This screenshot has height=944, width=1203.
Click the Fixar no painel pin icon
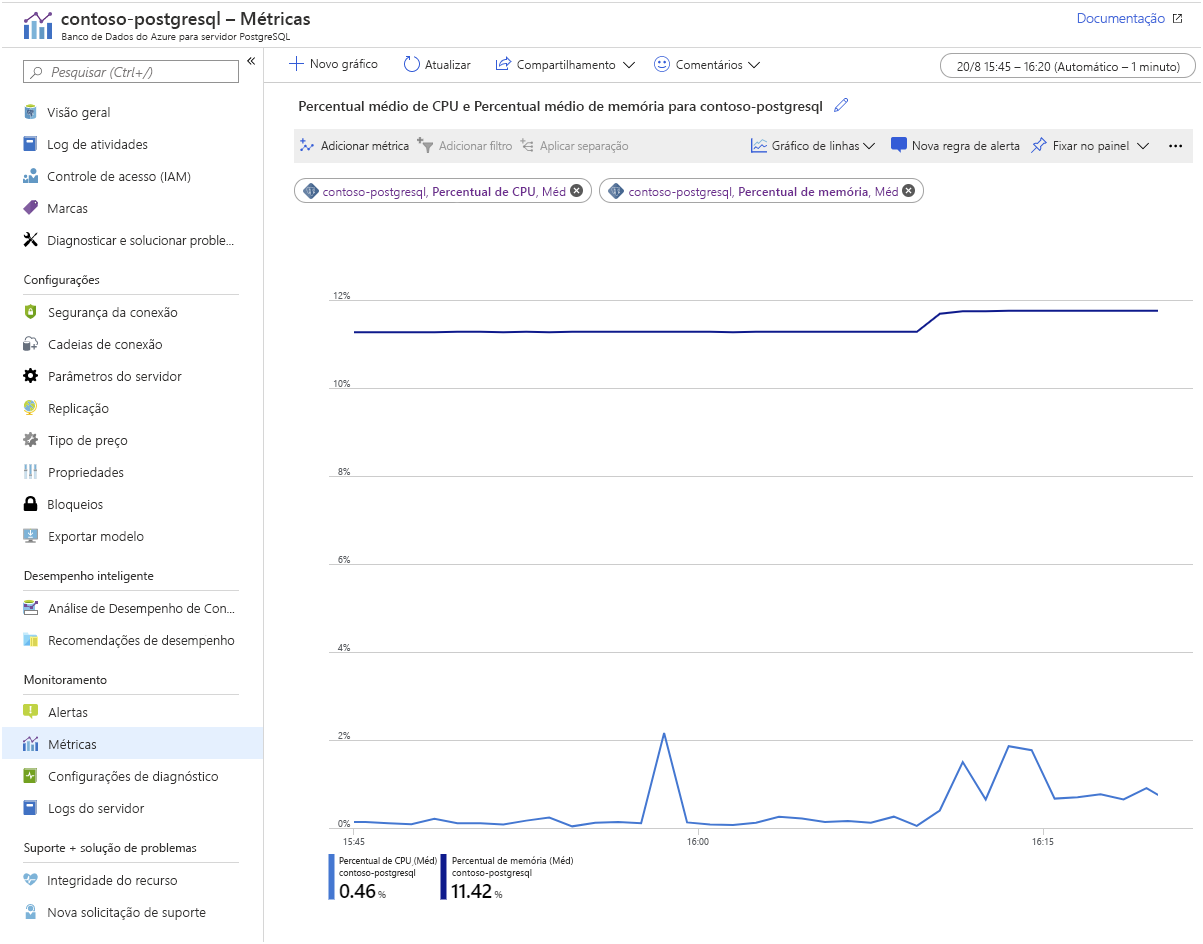point(1039,145)
